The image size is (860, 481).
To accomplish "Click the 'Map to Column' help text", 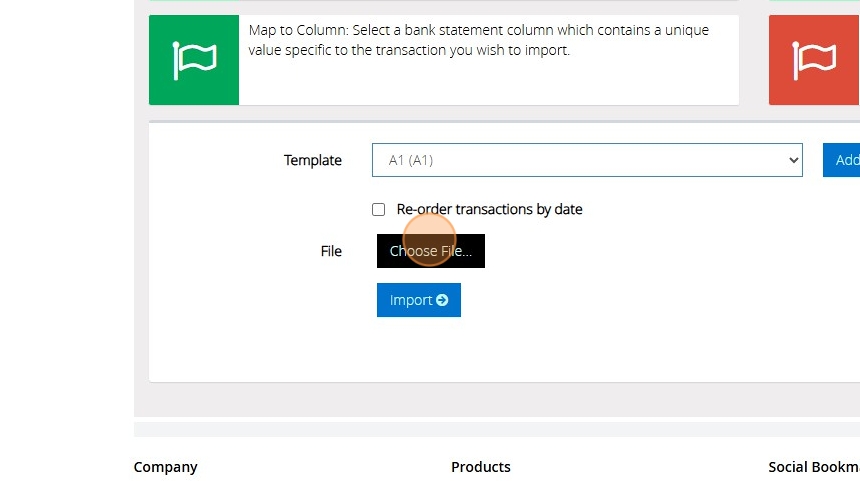I will 478,40.
